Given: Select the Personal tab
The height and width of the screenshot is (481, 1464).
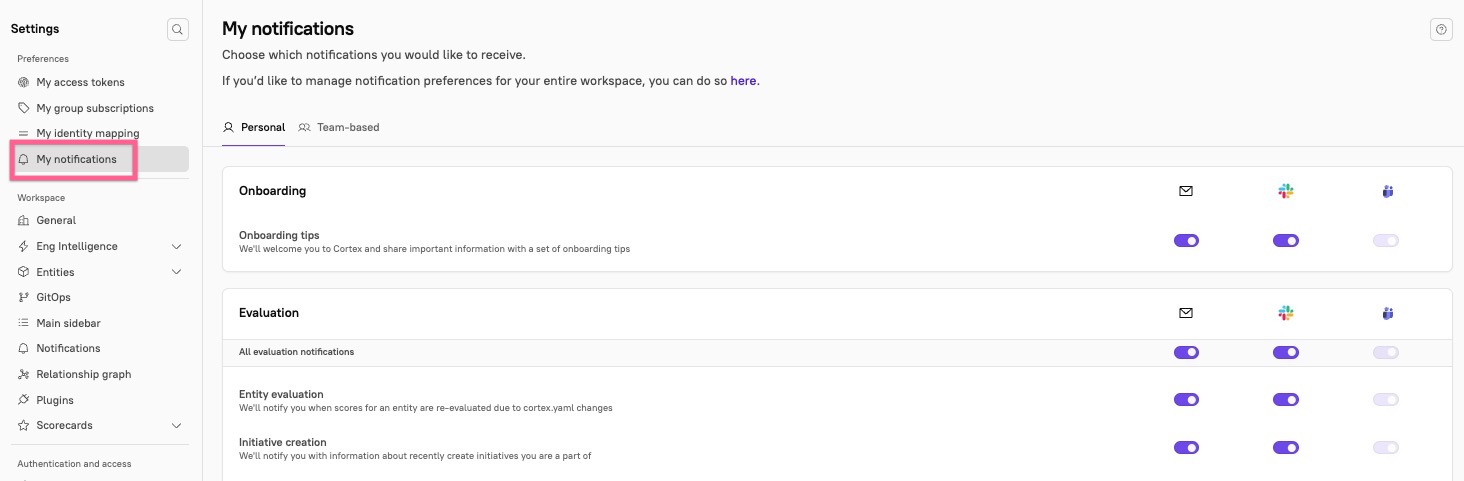Looking at the screenshot, I should point(254,128).
